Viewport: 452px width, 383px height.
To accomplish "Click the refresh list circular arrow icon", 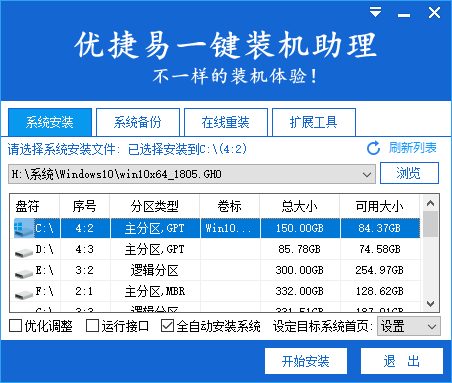I will [373, 148].
